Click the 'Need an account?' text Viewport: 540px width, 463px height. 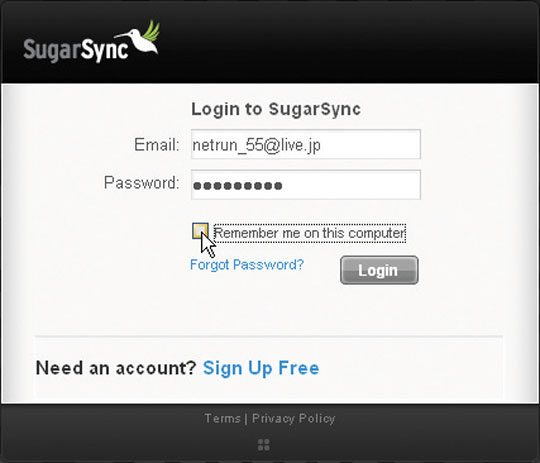click(116, 368)
